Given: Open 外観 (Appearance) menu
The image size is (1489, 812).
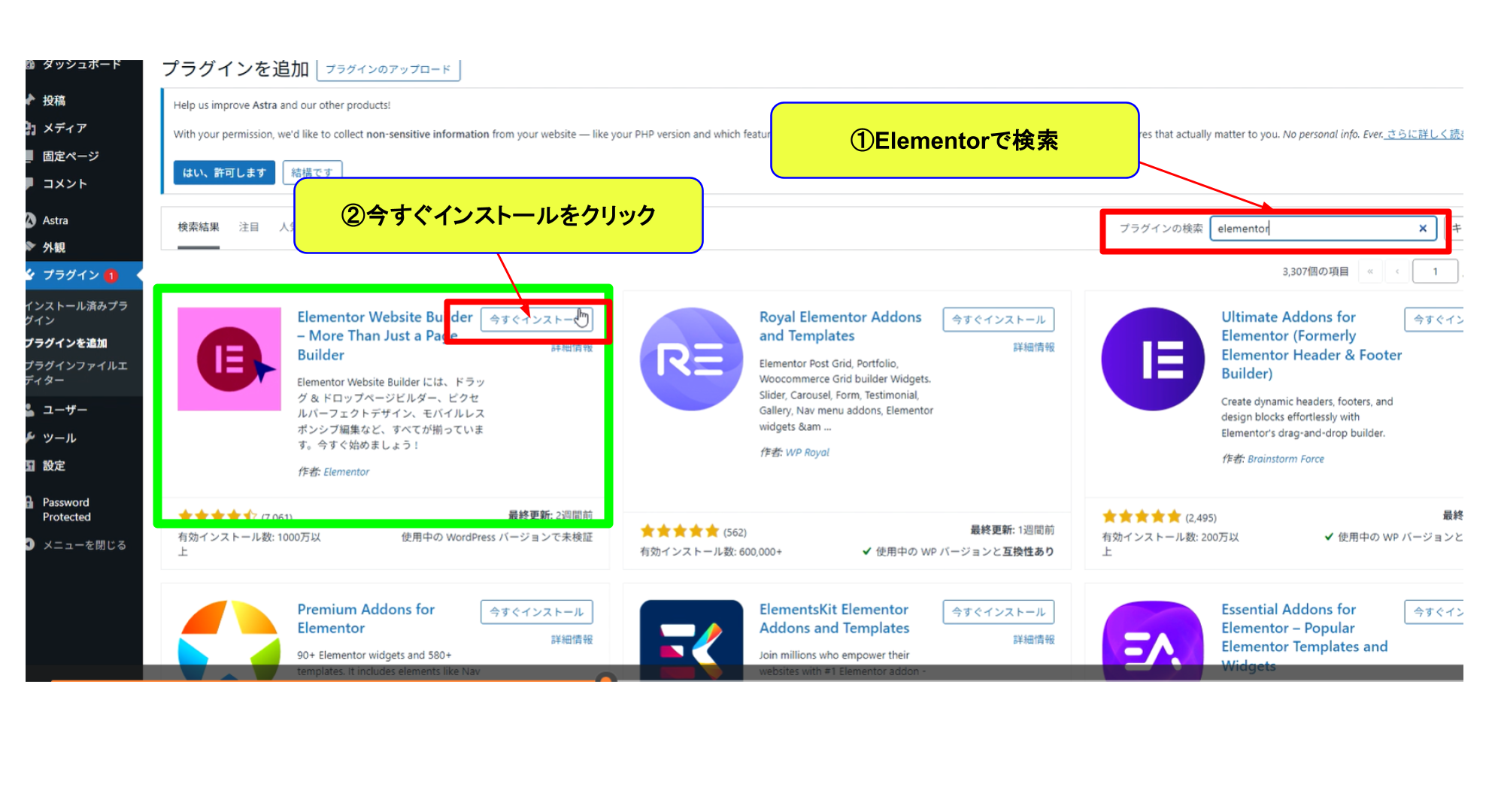Looking at the screenshot, I should (54, 247).
